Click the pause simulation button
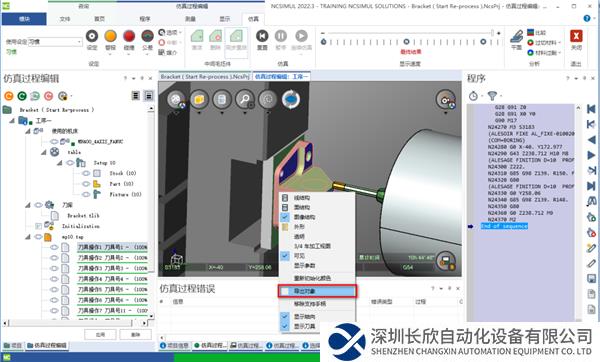This screenshot has width=600, height=362. 281,36
